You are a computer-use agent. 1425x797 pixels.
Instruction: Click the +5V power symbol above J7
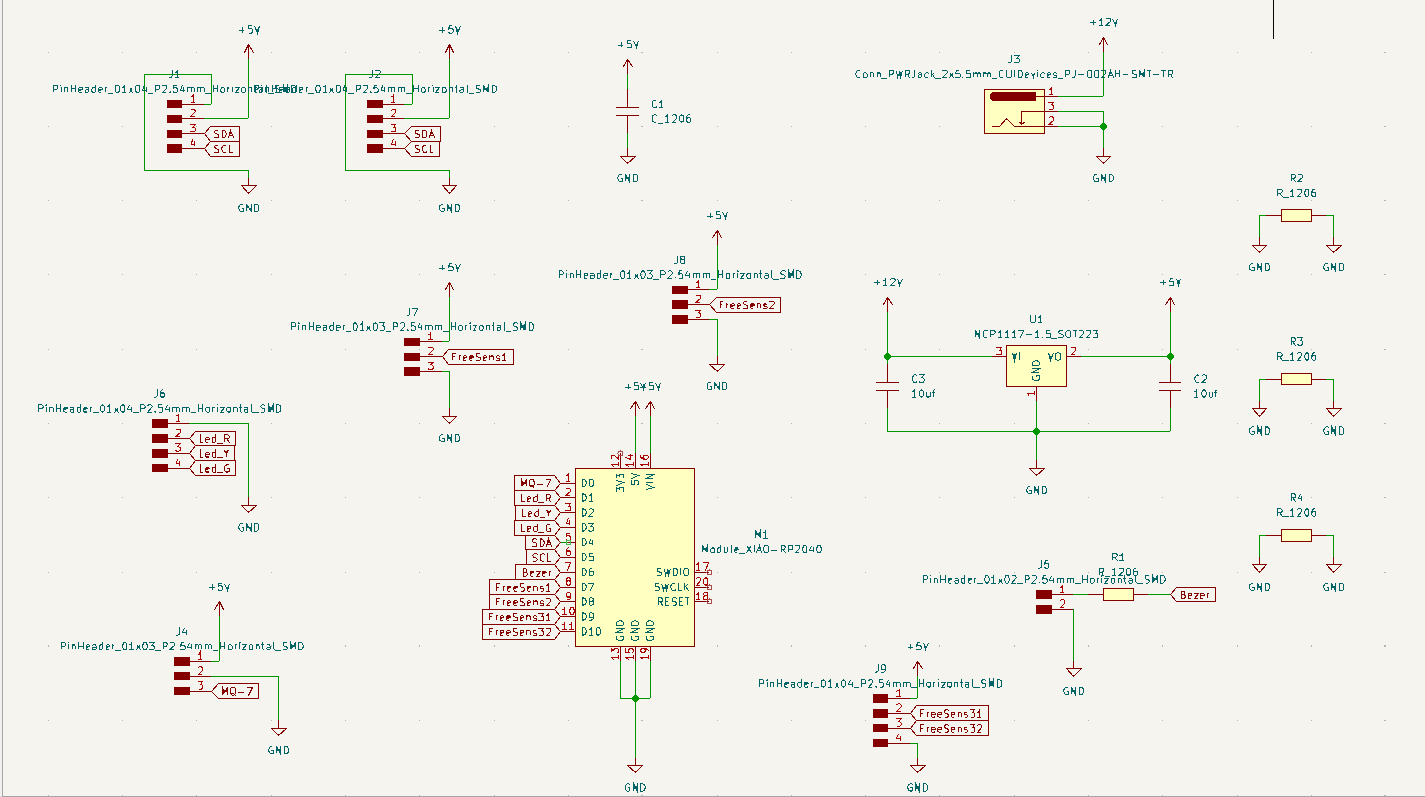[x=449, y=279]
